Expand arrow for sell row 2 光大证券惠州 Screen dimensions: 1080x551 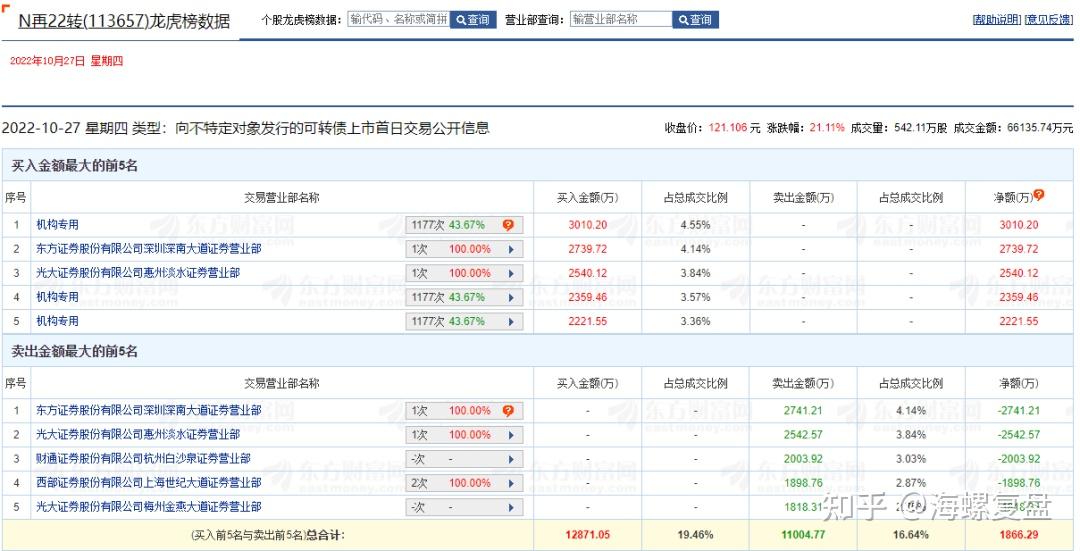(x=511, y=435)
